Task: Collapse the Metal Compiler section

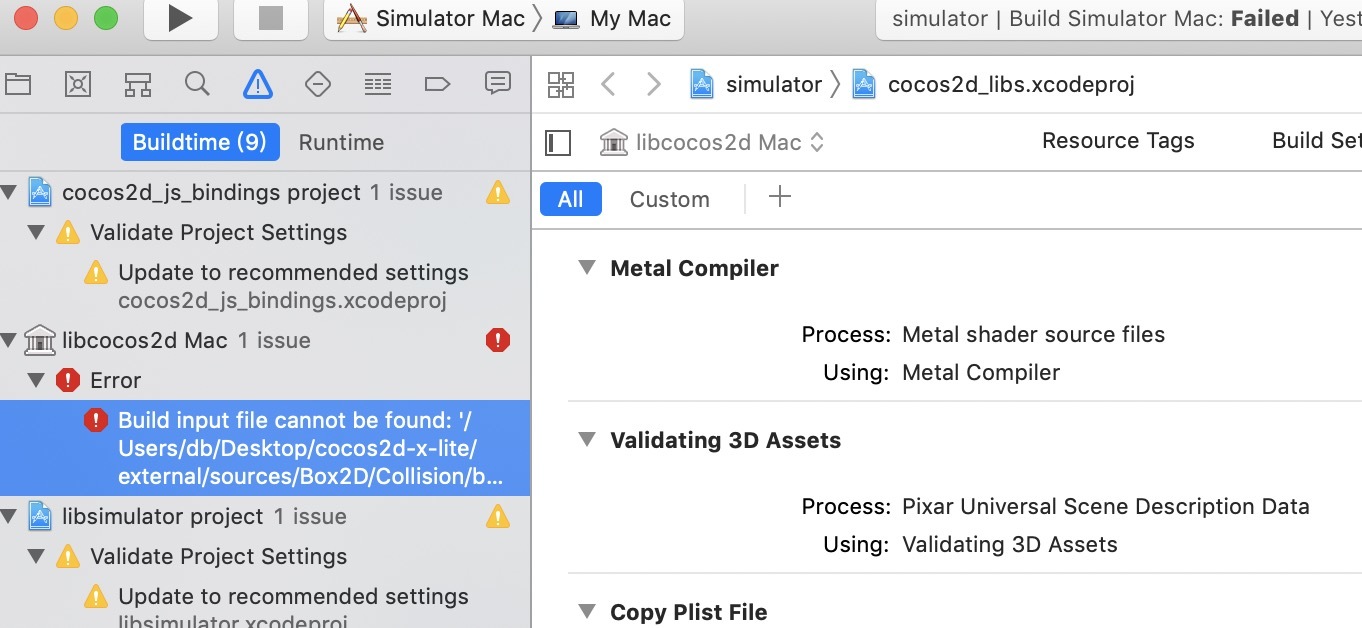Action: 585,268
